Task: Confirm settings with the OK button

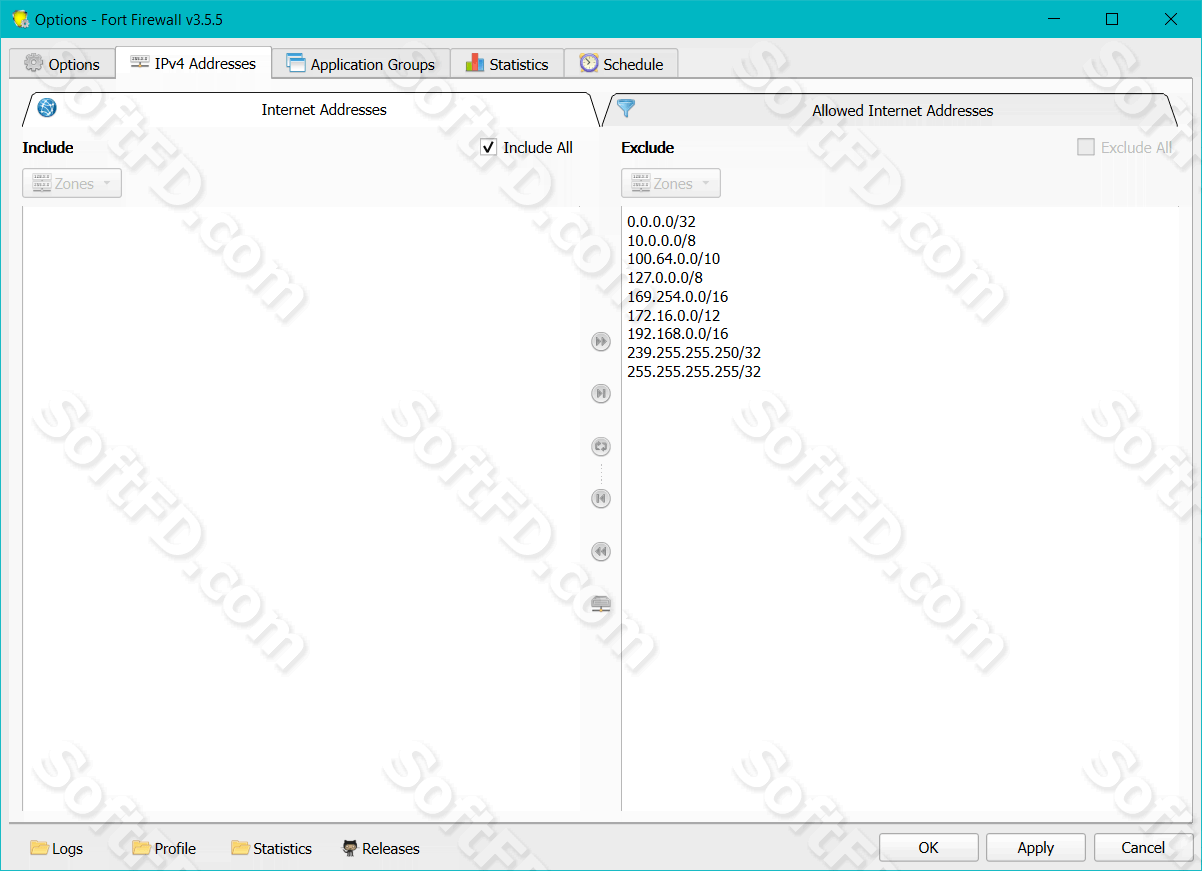Action: pos(929,847)
